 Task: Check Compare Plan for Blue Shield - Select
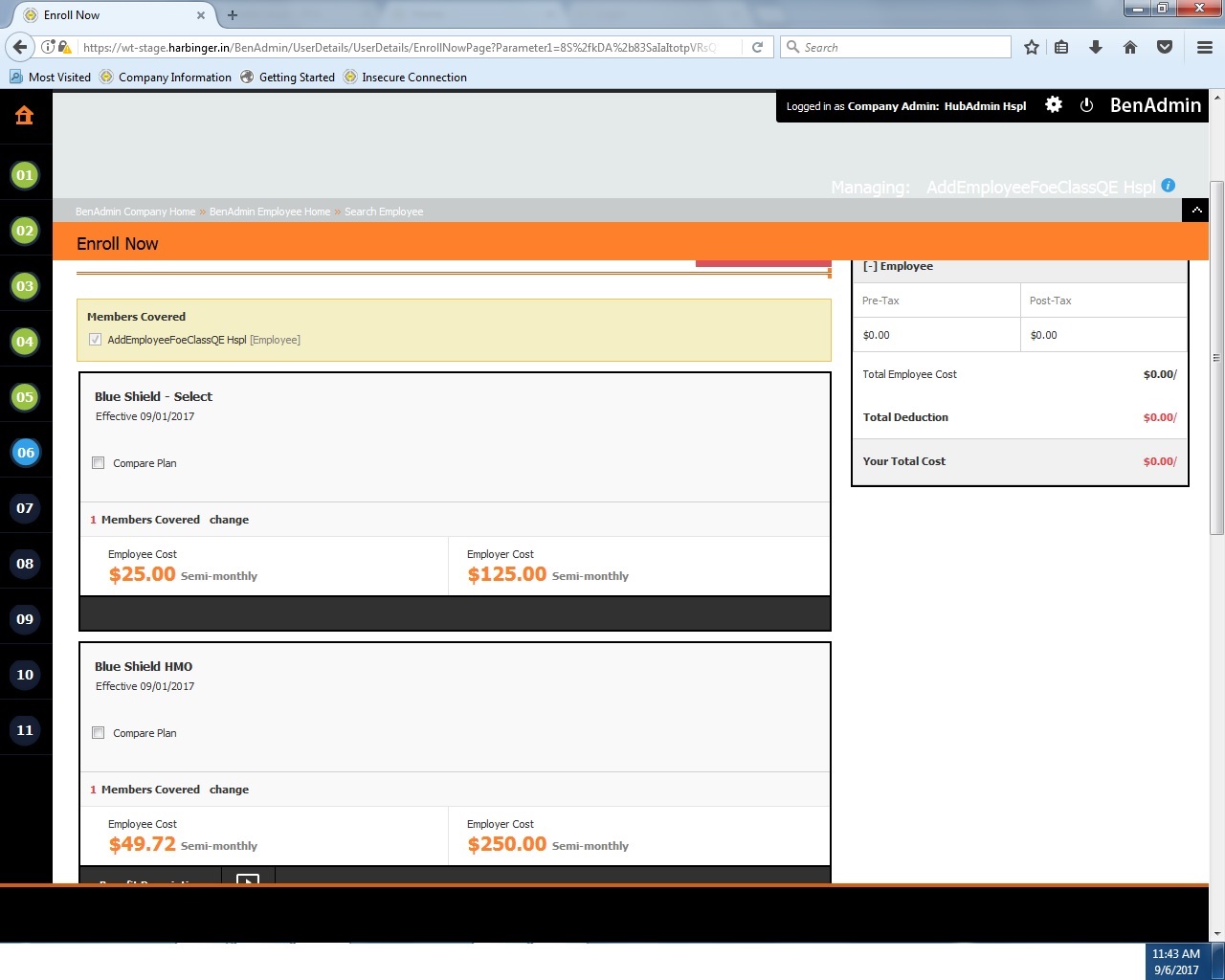pyautogui.click(x=98, y=463)
